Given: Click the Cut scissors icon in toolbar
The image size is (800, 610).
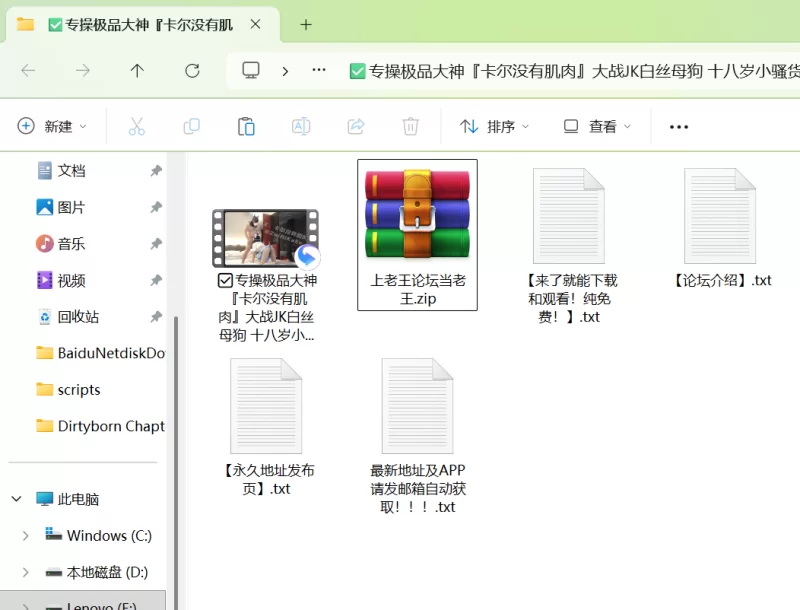Looking at the screenshot, I should tap(137, 126).
